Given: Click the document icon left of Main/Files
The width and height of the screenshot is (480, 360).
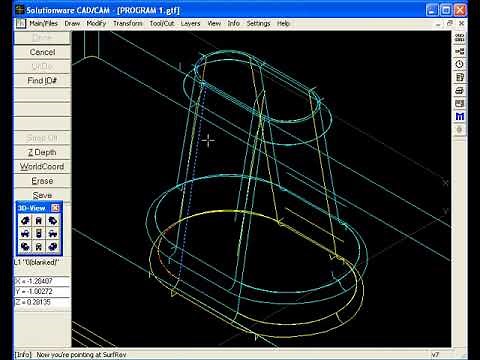Looking at the screenshot, I should tap(21, 23).
